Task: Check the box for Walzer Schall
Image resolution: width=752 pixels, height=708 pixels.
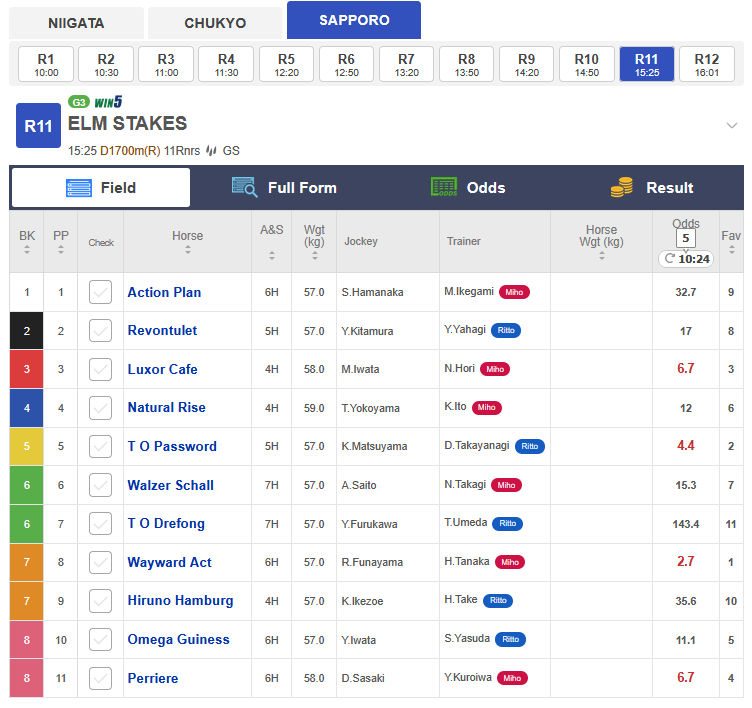Action: [100, 485]
